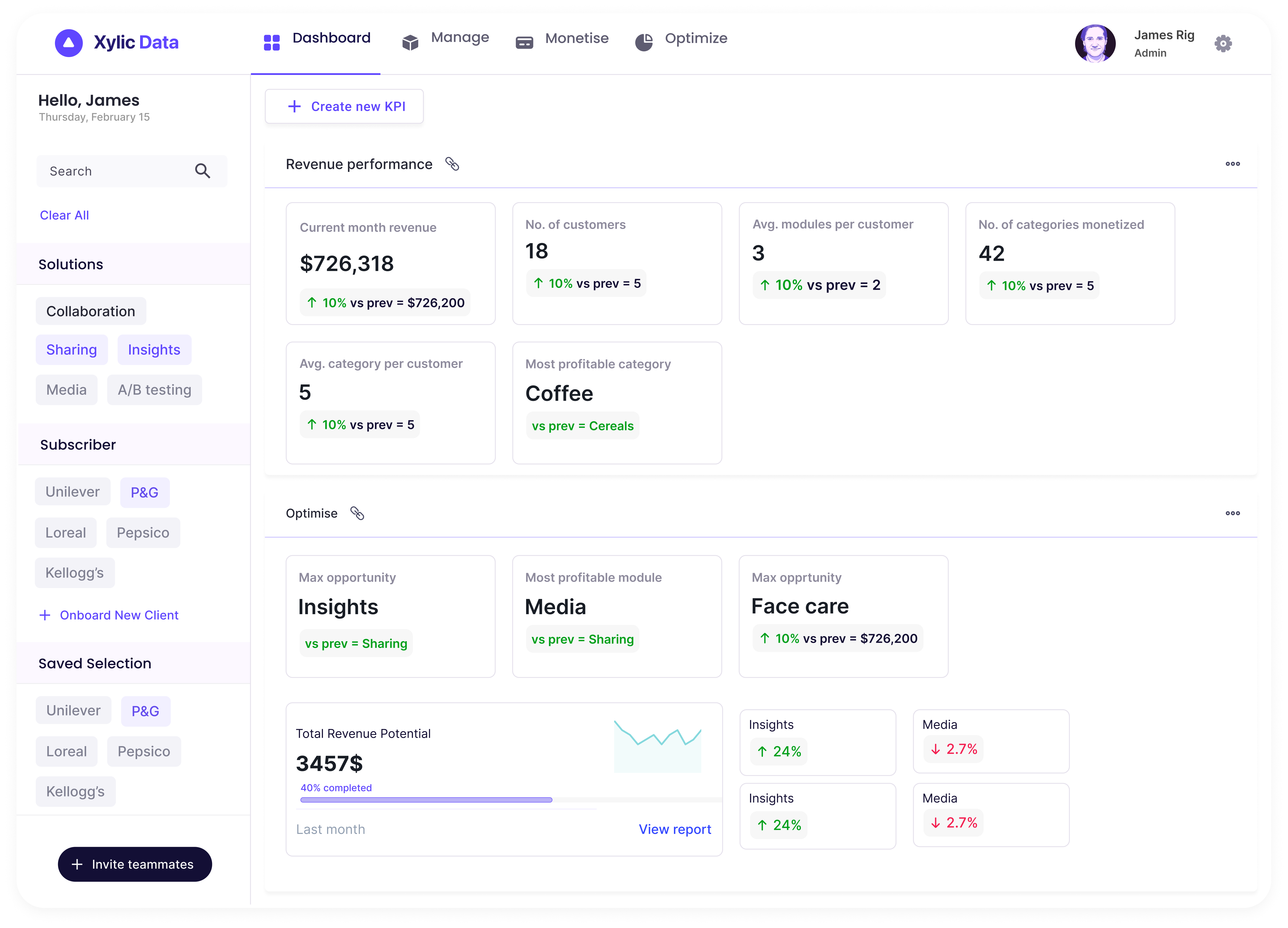Click link icon beside Optimise heading
Screen dimensions: 1288x928
coord(357,513)
